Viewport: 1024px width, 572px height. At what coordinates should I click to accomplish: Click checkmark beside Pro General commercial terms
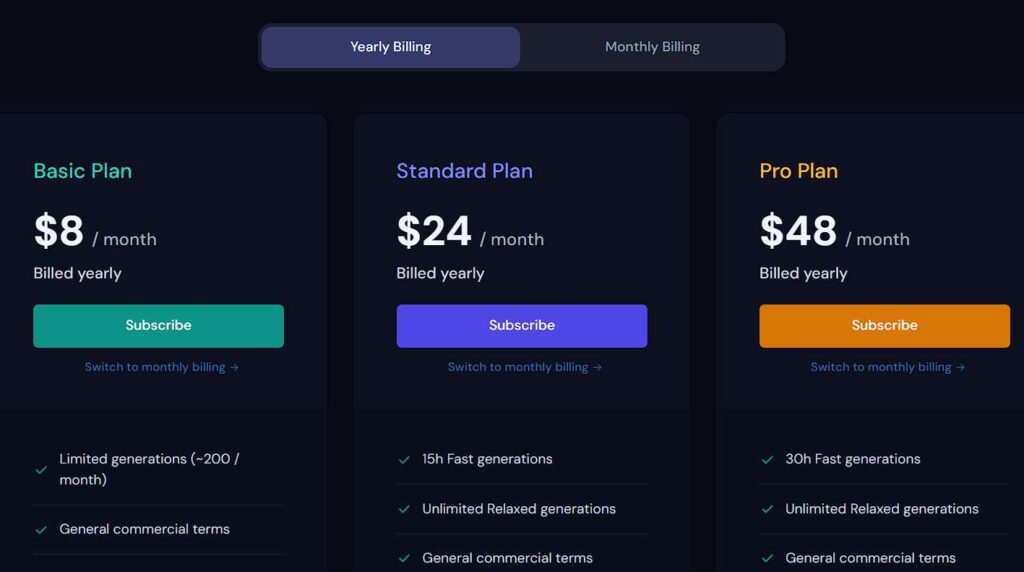tap(767, 559)
